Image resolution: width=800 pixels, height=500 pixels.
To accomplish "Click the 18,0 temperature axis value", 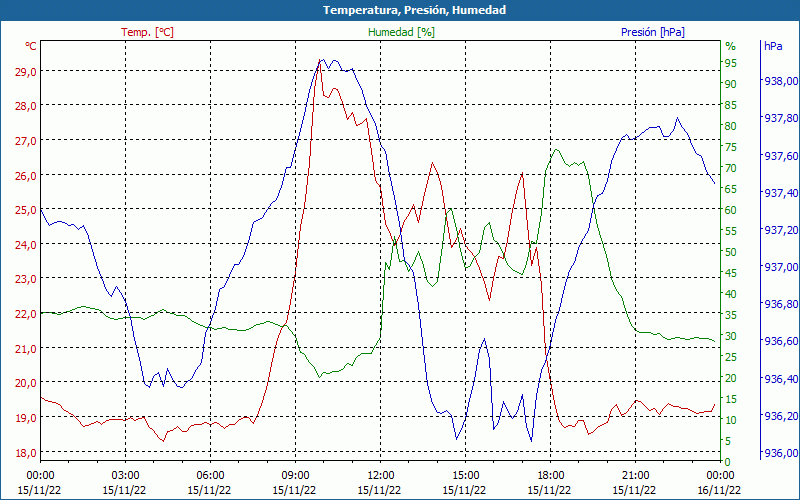I will 26,453.
